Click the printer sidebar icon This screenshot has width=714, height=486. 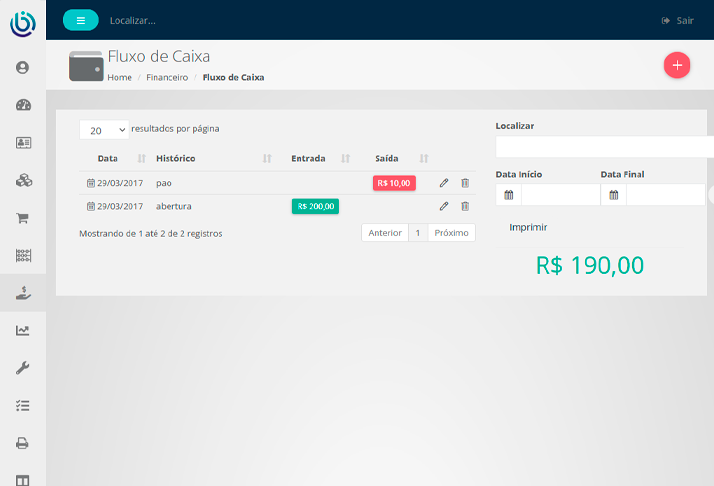pos(23,443)
